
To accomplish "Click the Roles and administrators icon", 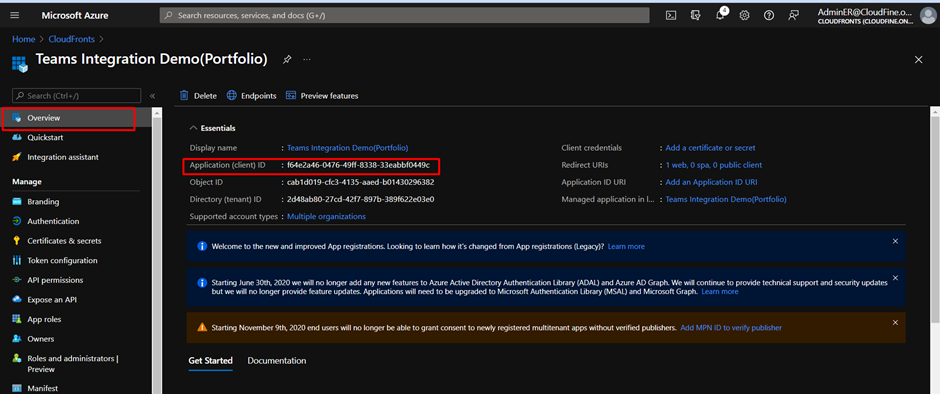I will point(17,359).
